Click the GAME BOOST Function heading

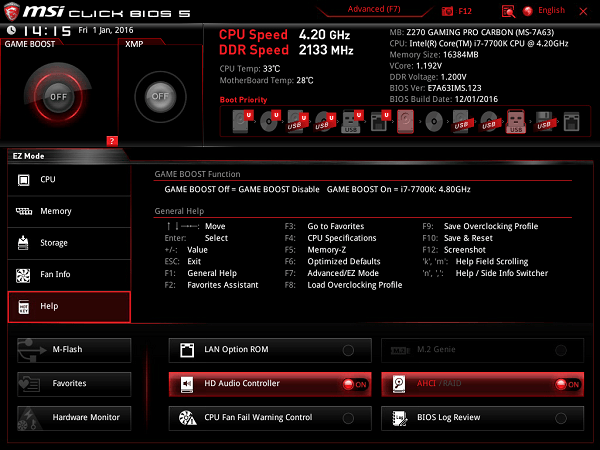tap(197, 174)
